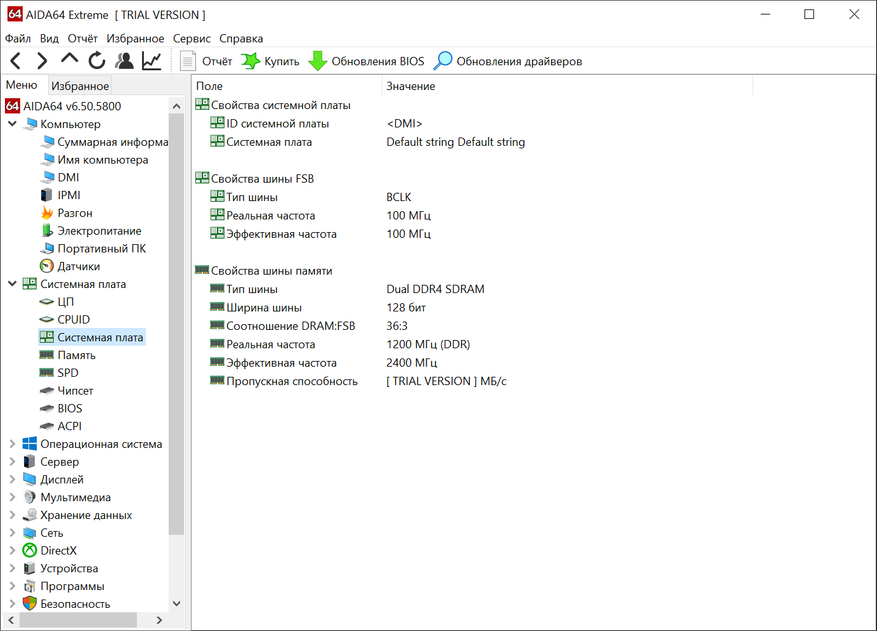
Task: Expand the Хранение данных branch
Action: [x=12, y=515]
